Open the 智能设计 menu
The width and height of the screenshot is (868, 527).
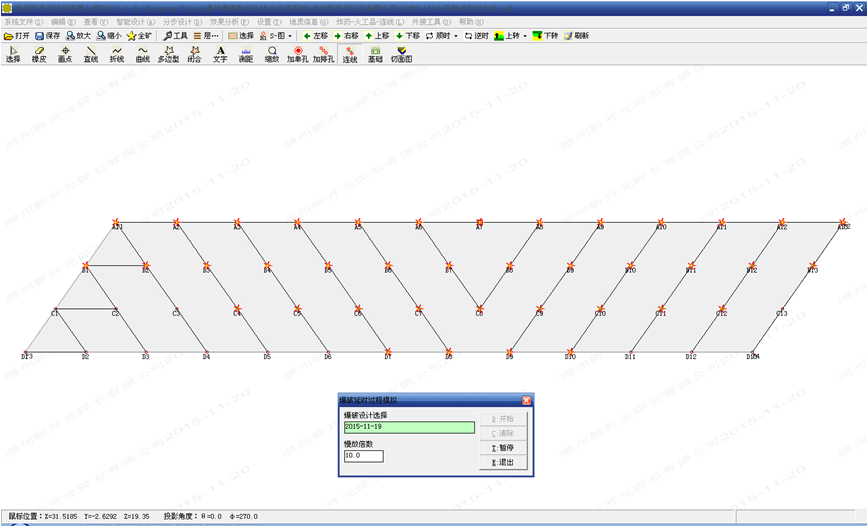click(135, 21)
